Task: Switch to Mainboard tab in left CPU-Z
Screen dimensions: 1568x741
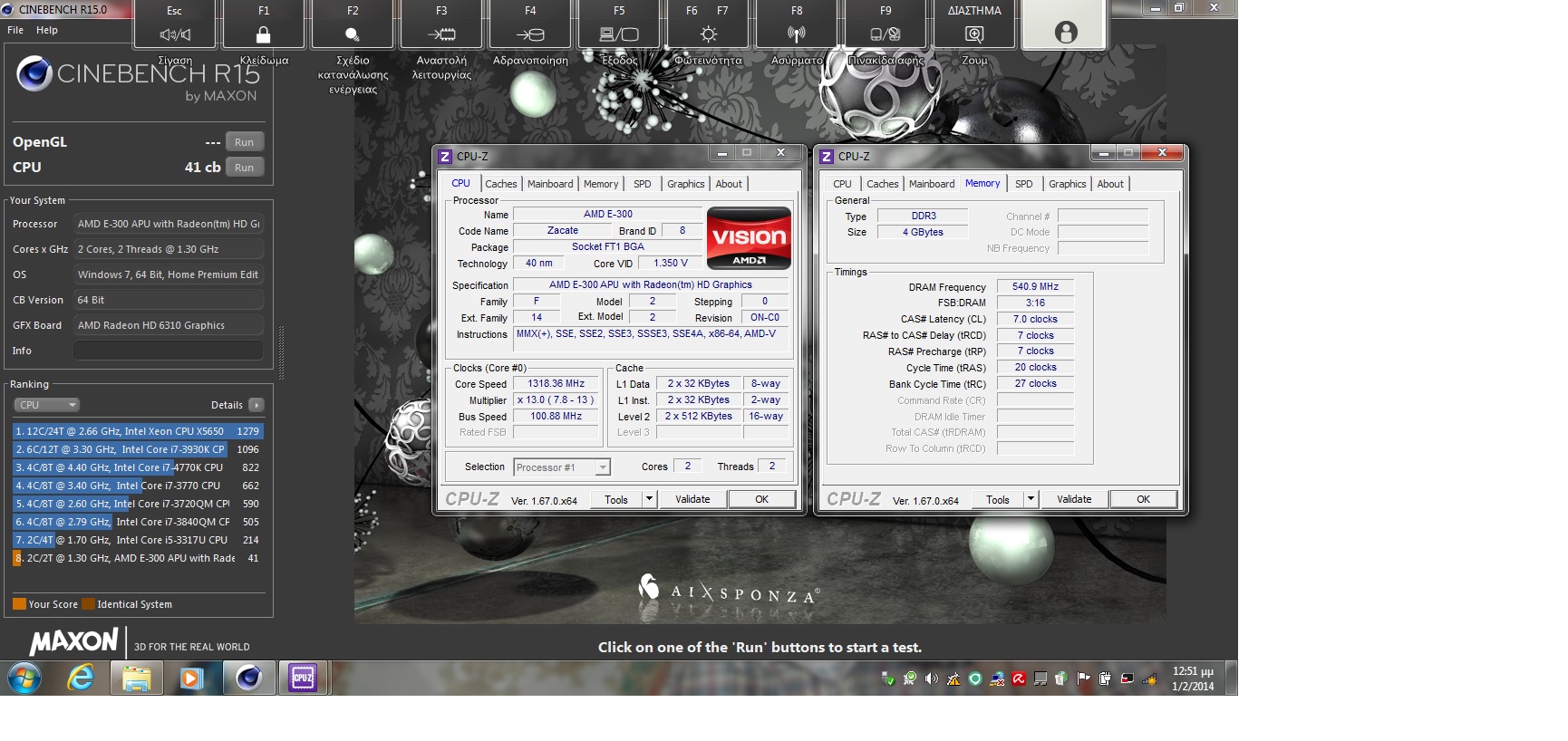Action: point(550,184)
